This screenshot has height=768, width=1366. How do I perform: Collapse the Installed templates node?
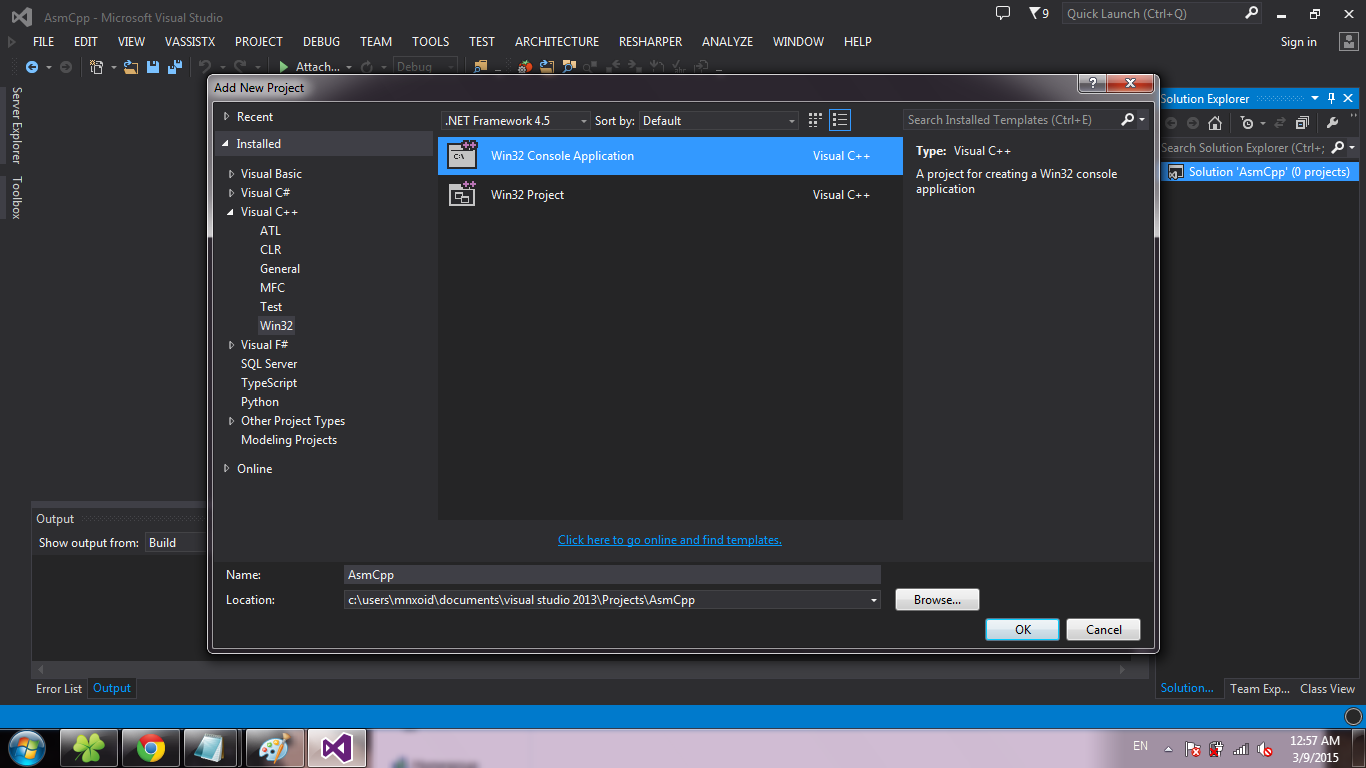(226, 144)
